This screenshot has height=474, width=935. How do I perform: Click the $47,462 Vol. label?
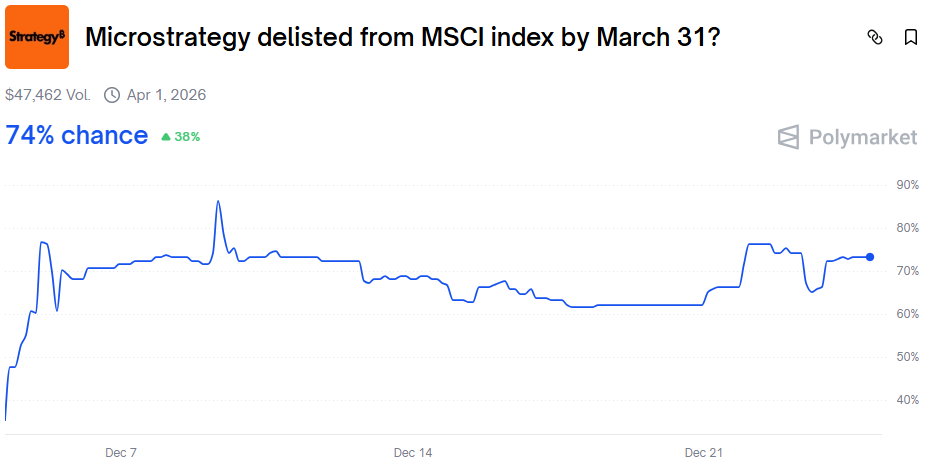(47, 95)
